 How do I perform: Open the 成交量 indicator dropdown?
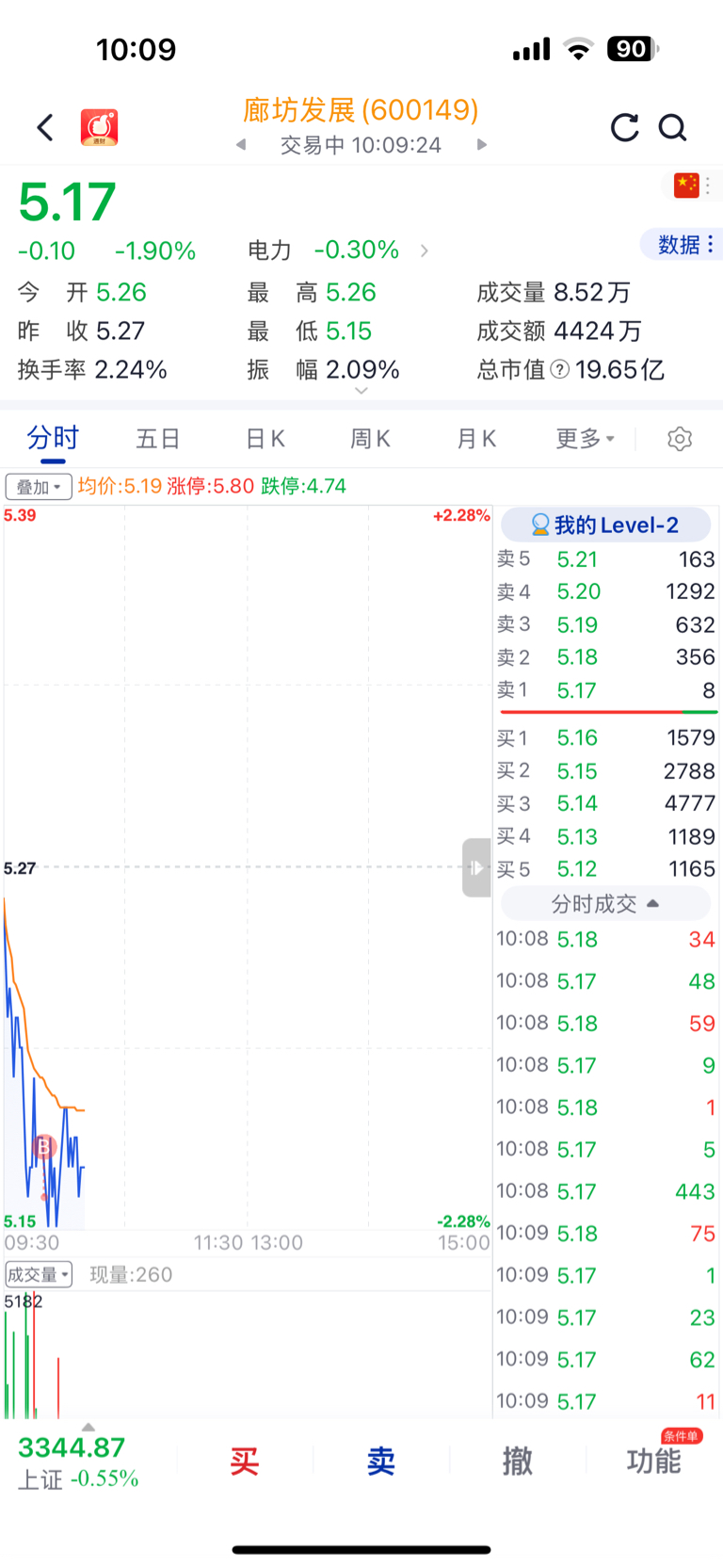39,1275
